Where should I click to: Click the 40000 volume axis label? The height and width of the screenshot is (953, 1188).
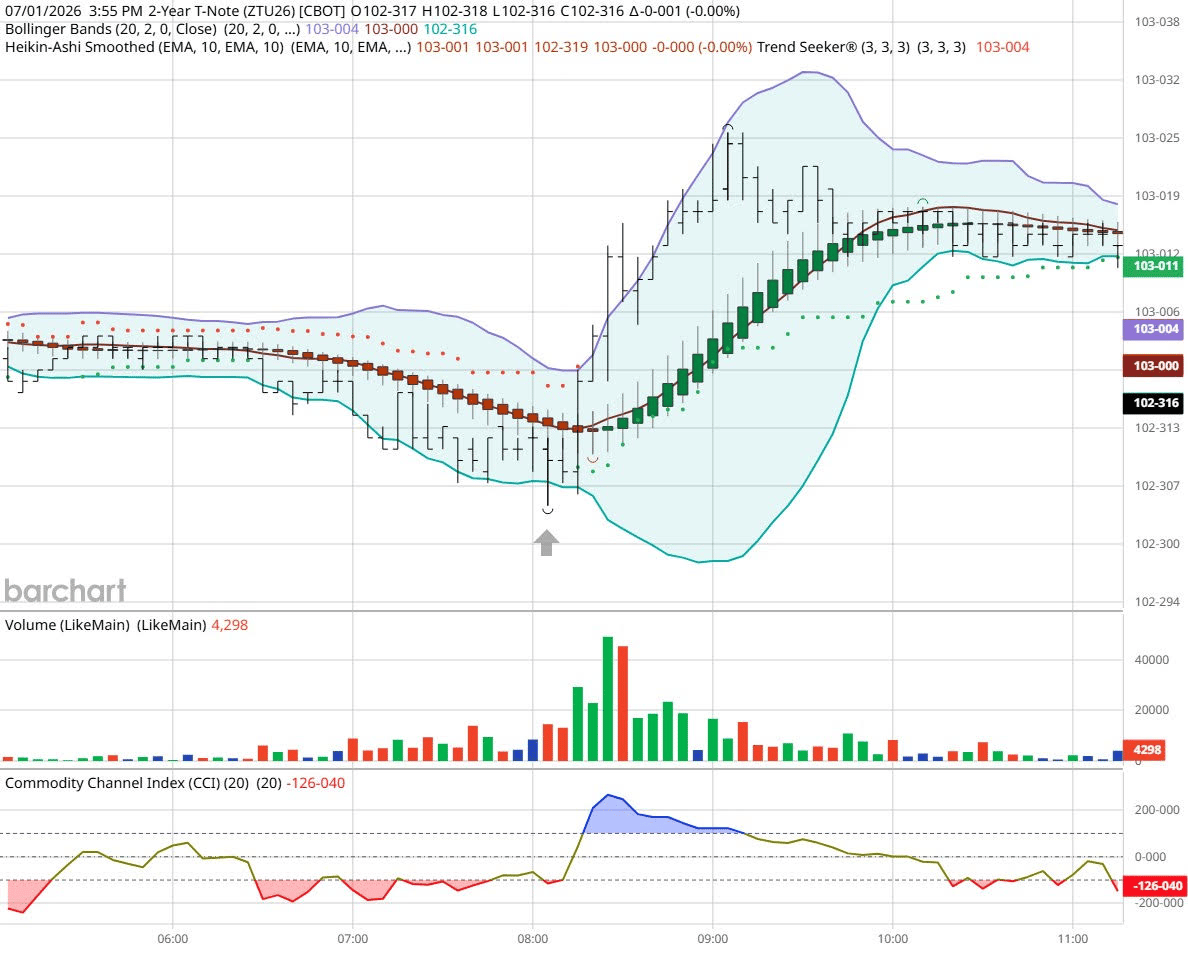point(1152,660)
